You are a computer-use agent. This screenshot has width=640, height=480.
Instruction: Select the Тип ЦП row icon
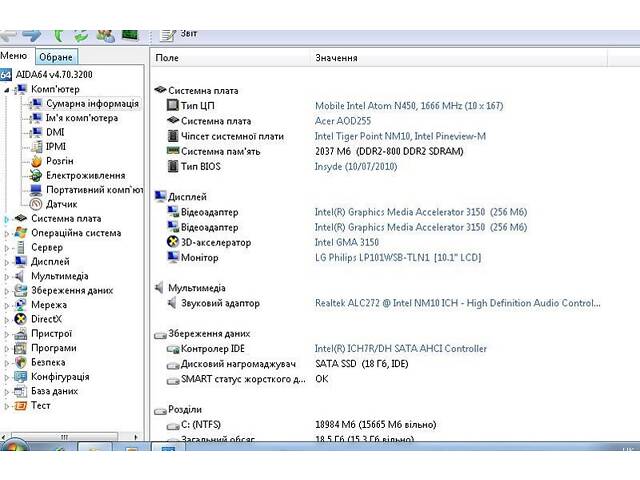[x=173, y=105]
